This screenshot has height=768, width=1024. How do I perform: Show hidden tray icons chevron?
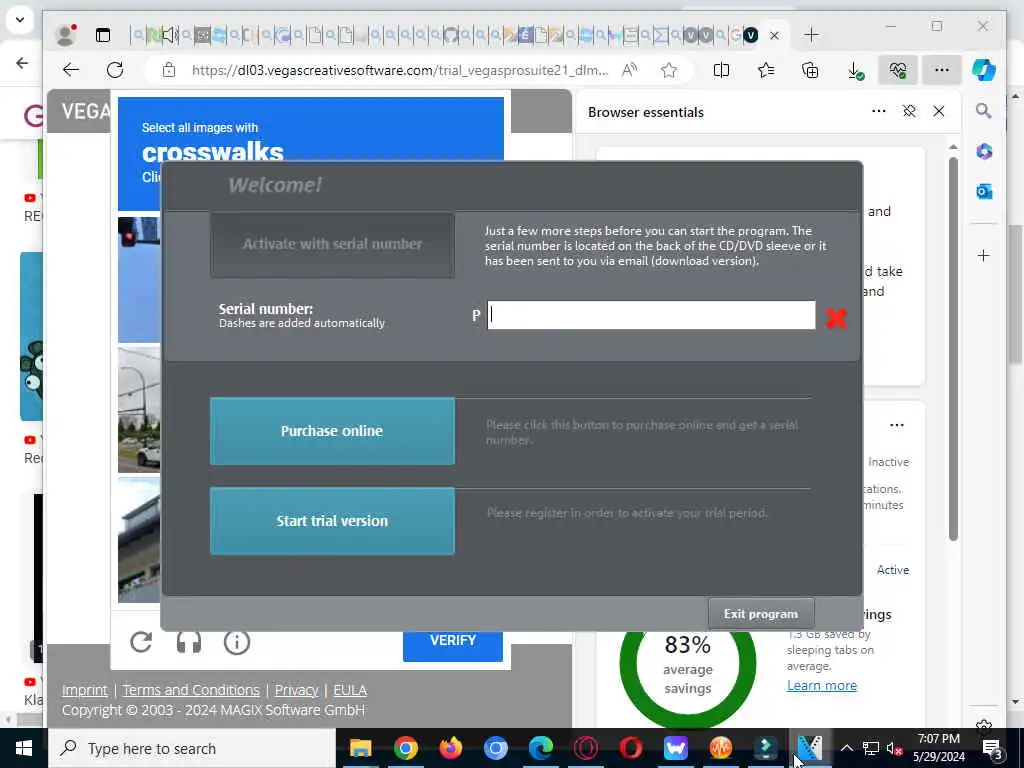(846, 748)
